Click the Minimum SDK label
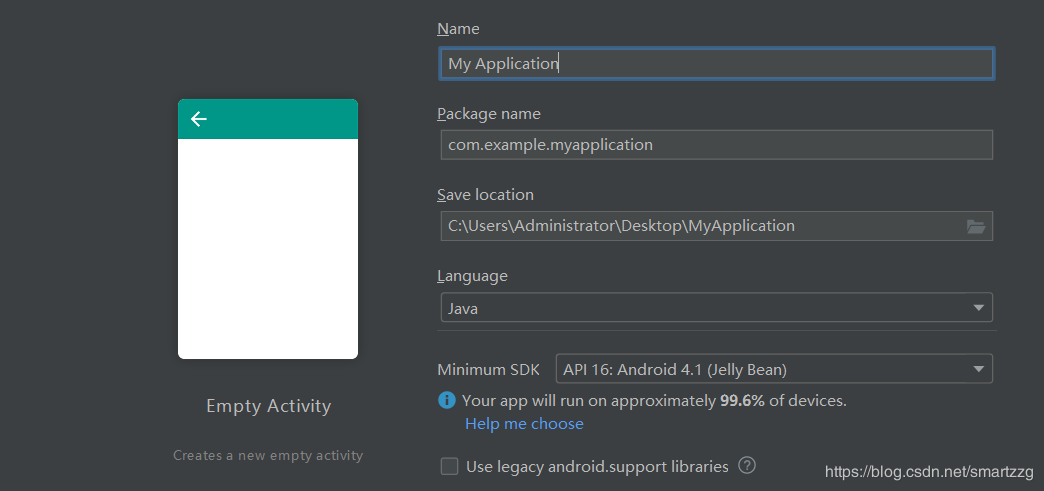 486,370
